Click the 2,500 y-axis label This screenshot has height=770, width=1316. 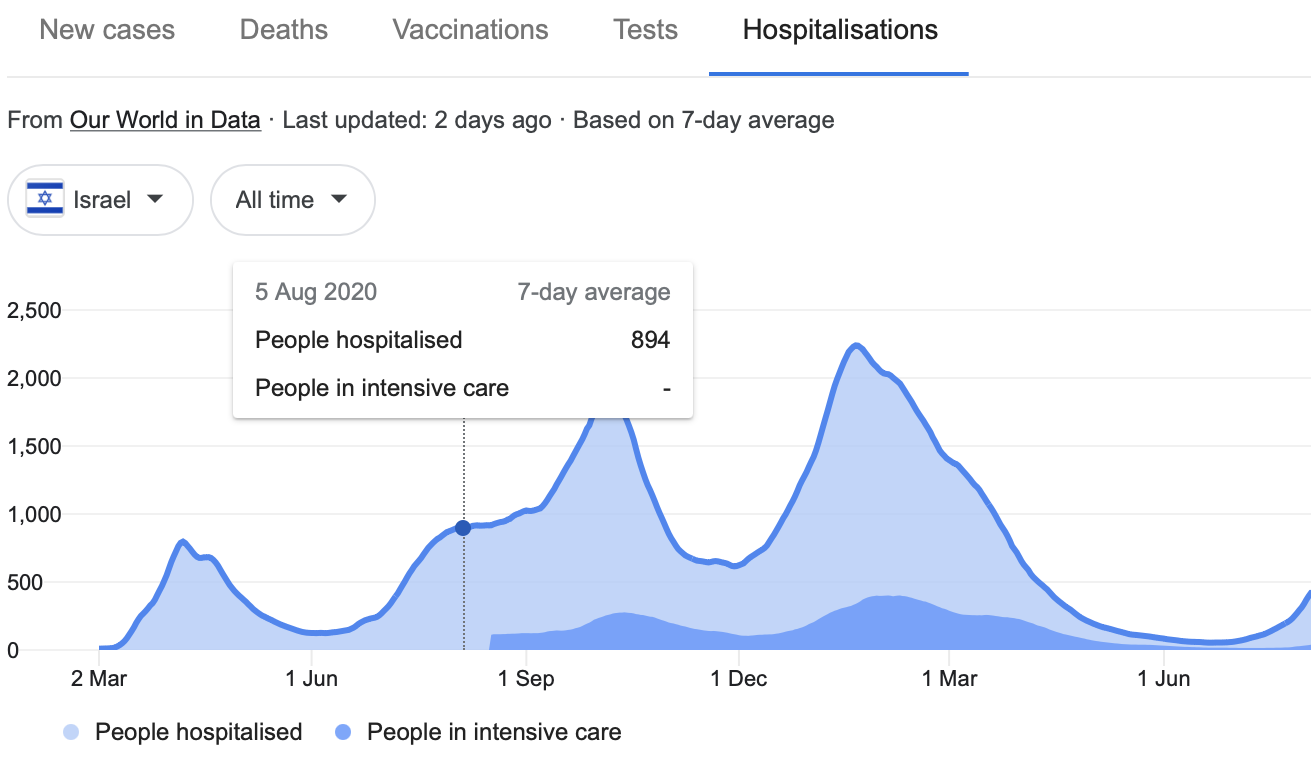34,311
